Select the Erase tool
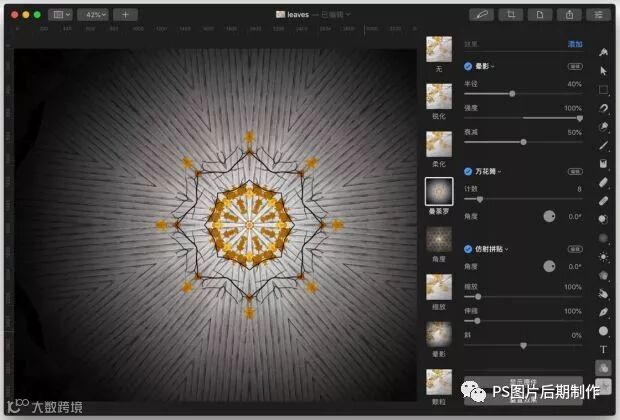The width and height of the screenshot is (620, 420). point(603,182)
